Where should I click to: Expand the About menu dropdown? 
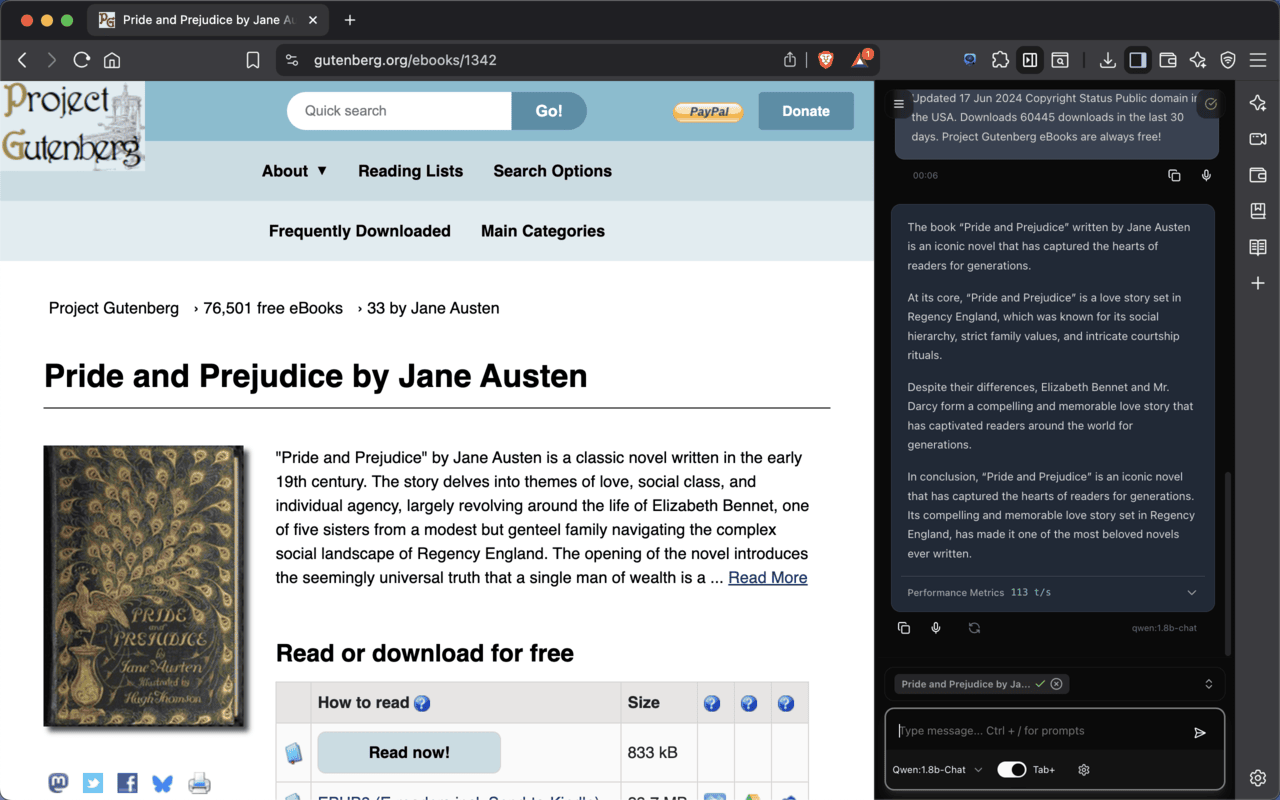point(294,171)
